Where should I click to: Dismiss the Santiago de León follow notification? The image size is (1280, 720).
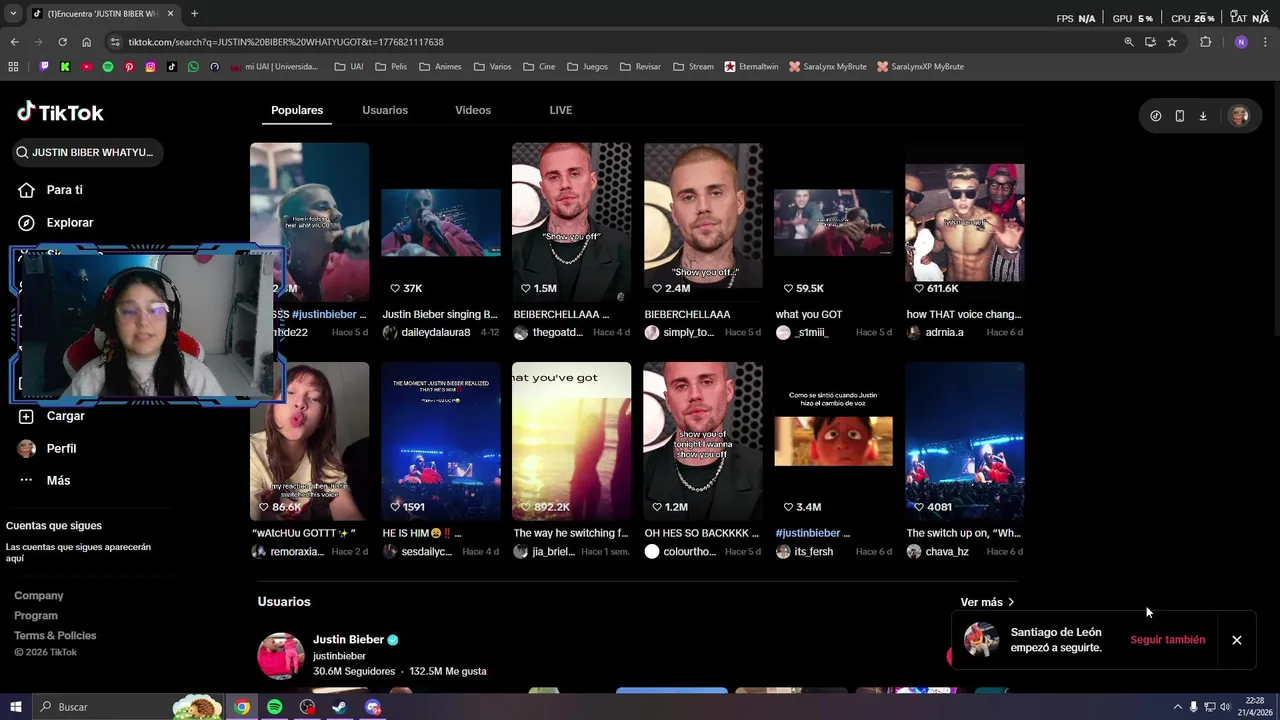point(1237,640)
